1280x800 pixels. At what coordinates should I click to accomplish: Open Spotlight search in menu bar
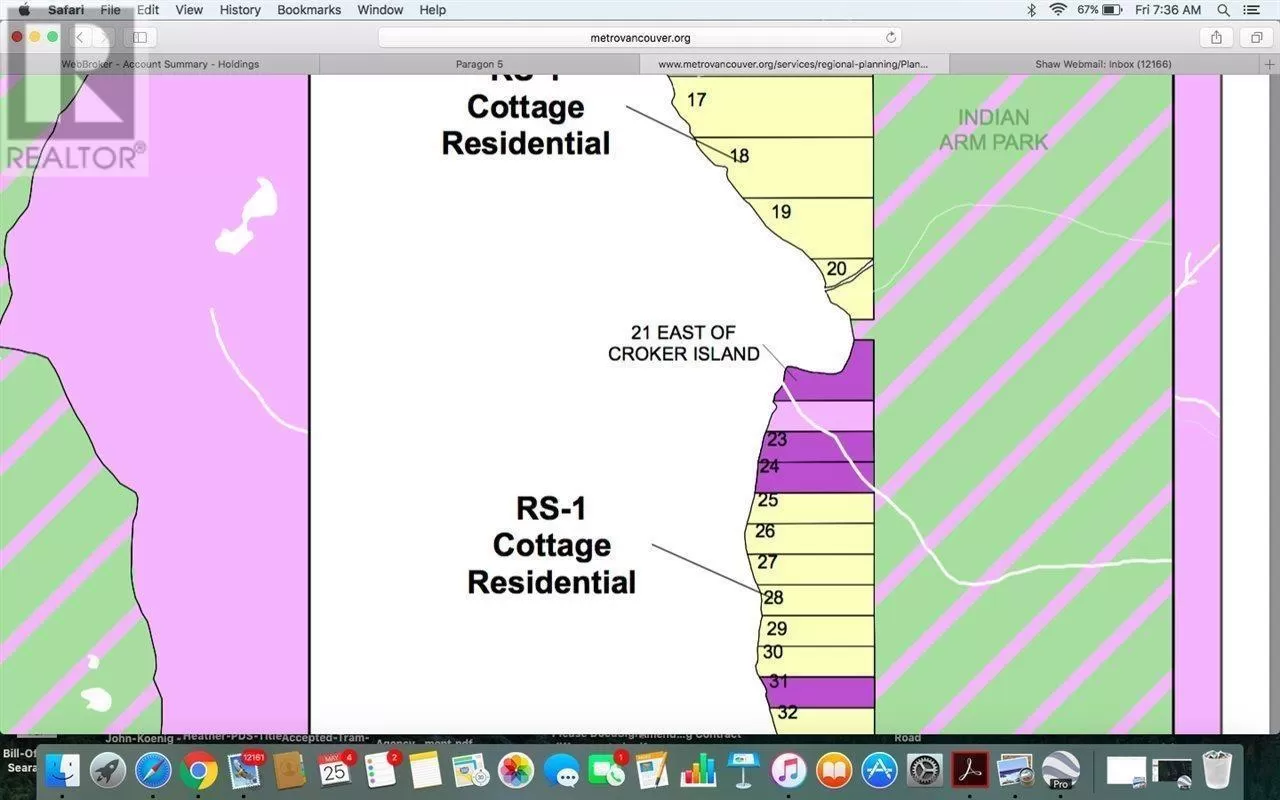[x=1223, y=10]
